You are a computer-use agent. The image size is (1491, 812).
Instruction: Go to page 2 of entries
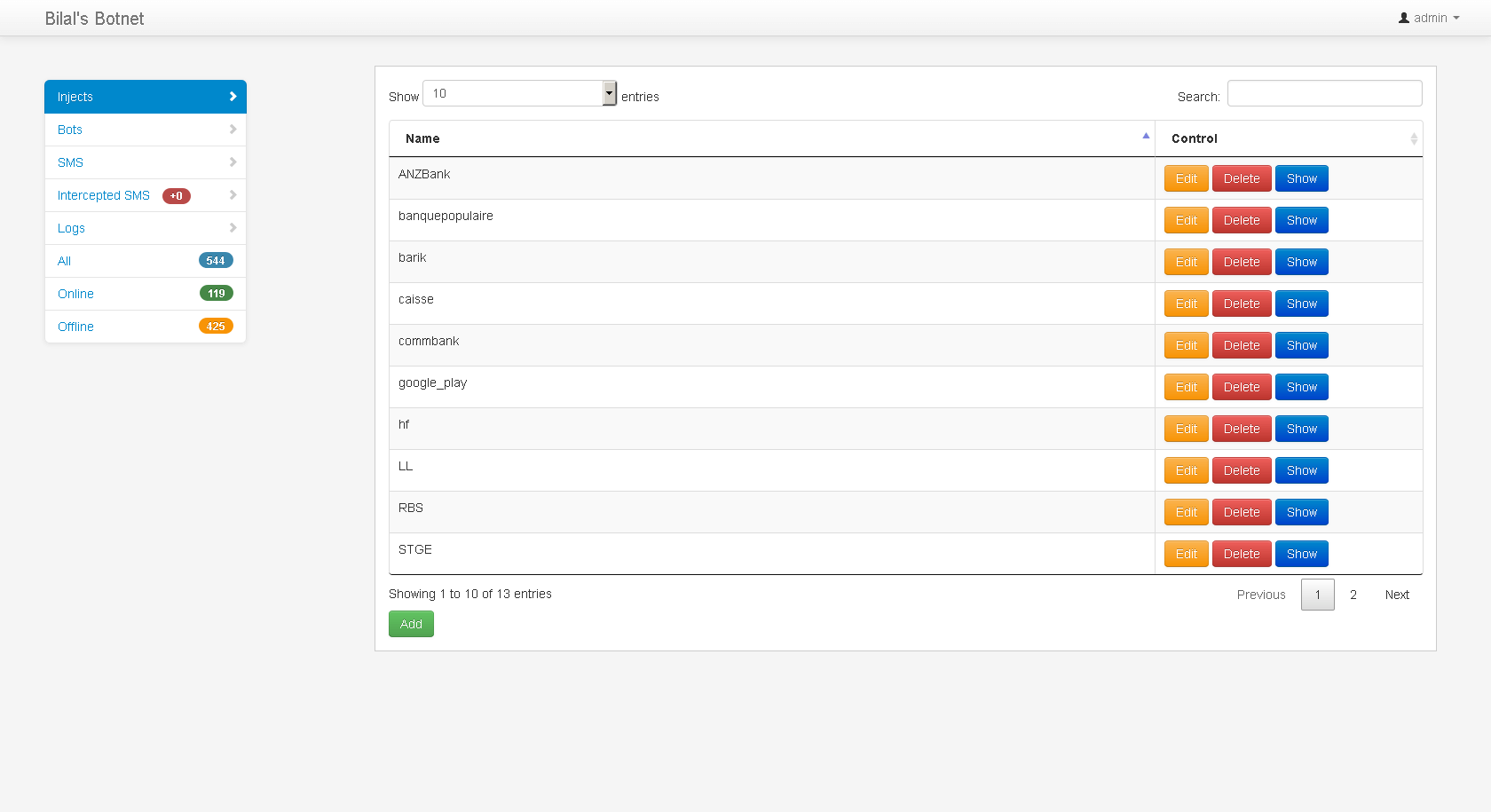1353,595
